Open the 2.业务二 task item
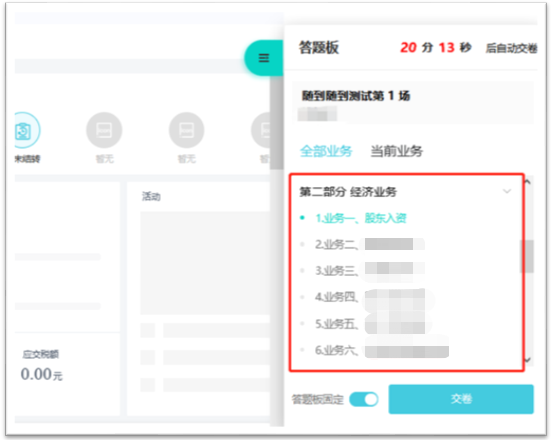The width and height of the screenshot is (551, 440). (370, 244)
